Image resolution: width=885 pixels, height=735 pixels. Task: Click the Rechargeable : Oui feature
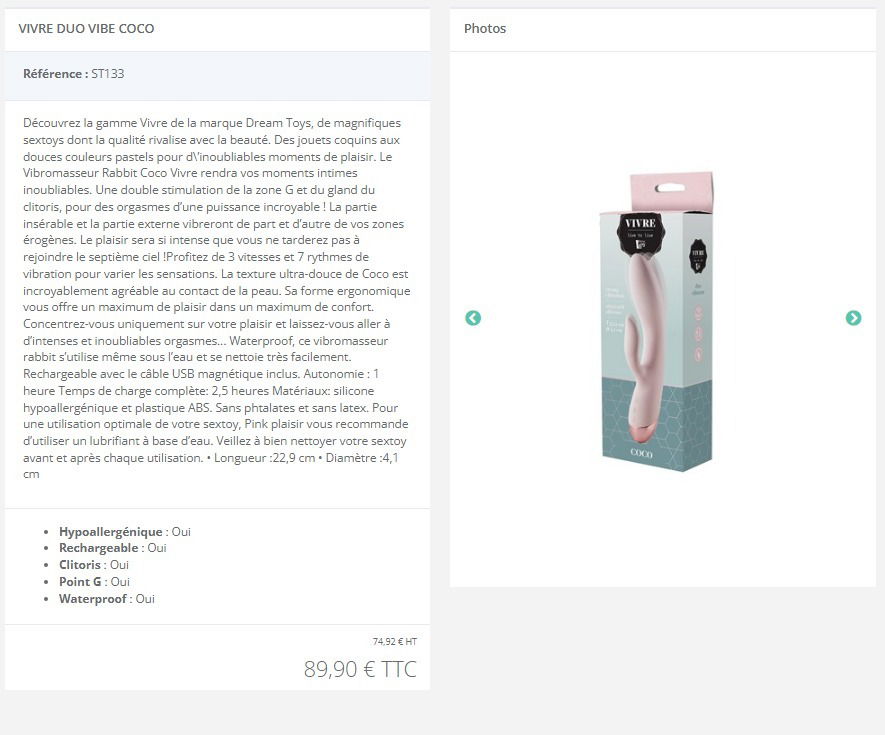(112, 548)
